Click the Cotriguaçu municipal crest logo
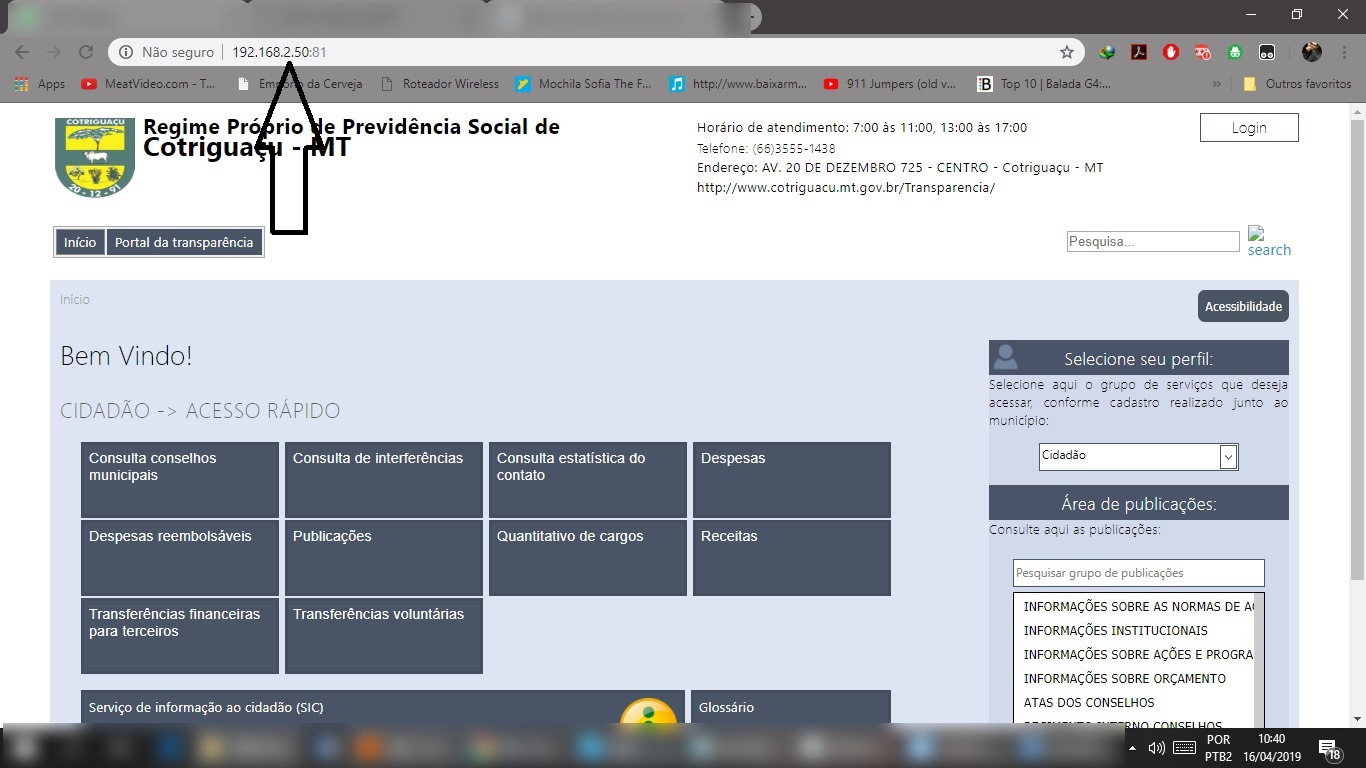This screenshot has height=768, width=1366. (95, 157)
